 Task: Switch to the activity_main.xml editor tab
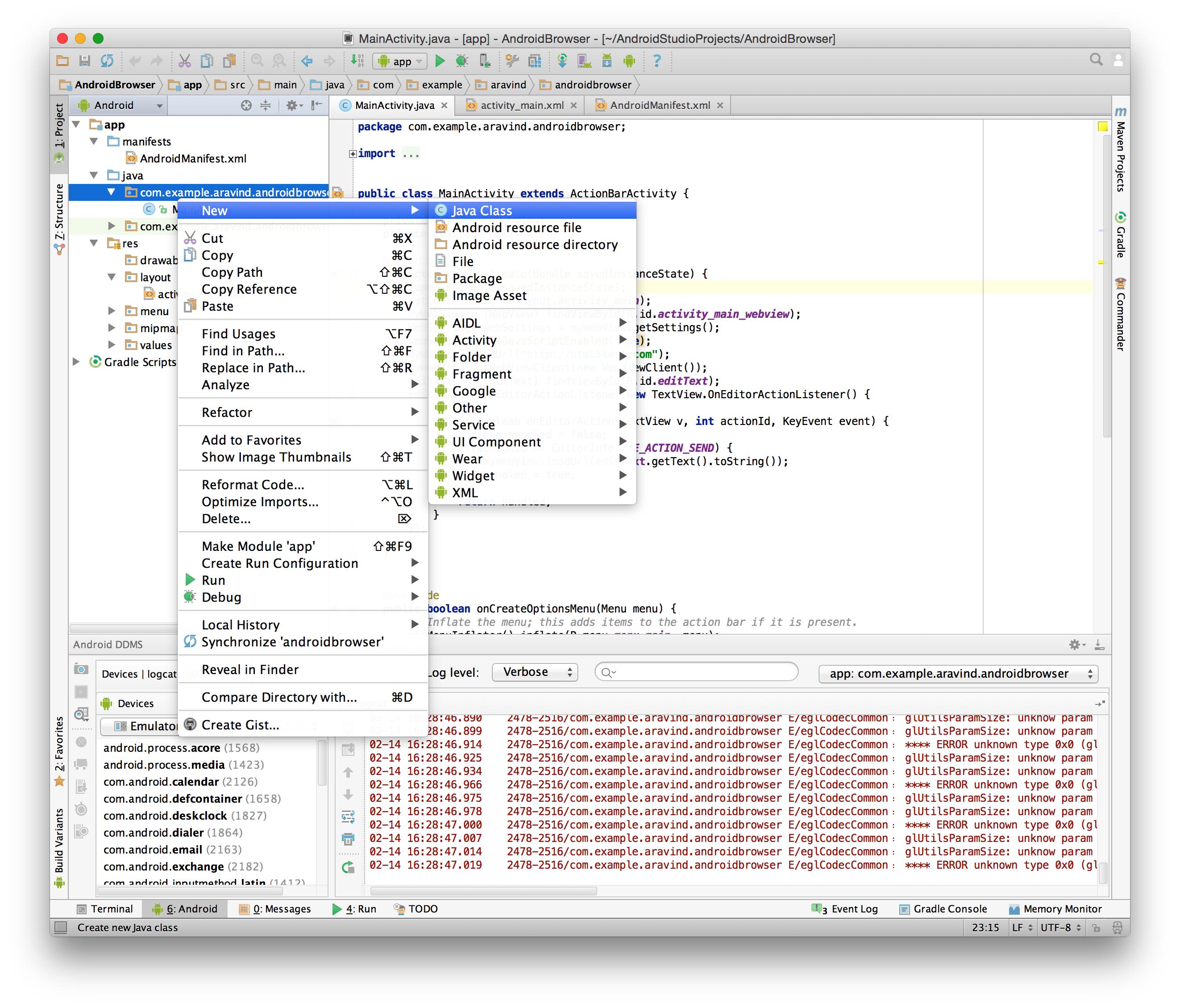tap(521, 105)
